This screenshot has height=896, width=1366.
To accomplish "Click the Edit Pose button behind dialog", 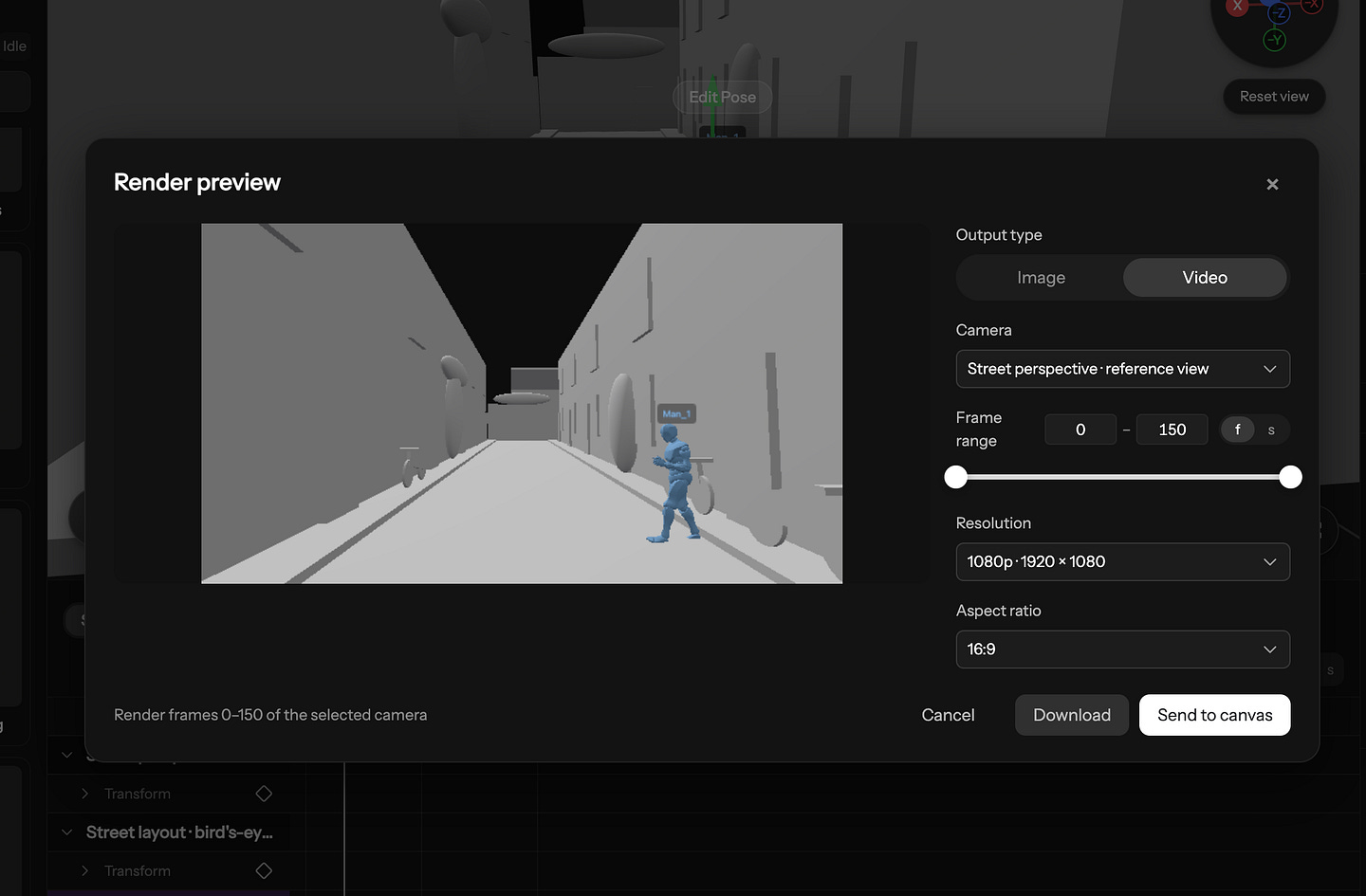I will click(x=722, y=97).
